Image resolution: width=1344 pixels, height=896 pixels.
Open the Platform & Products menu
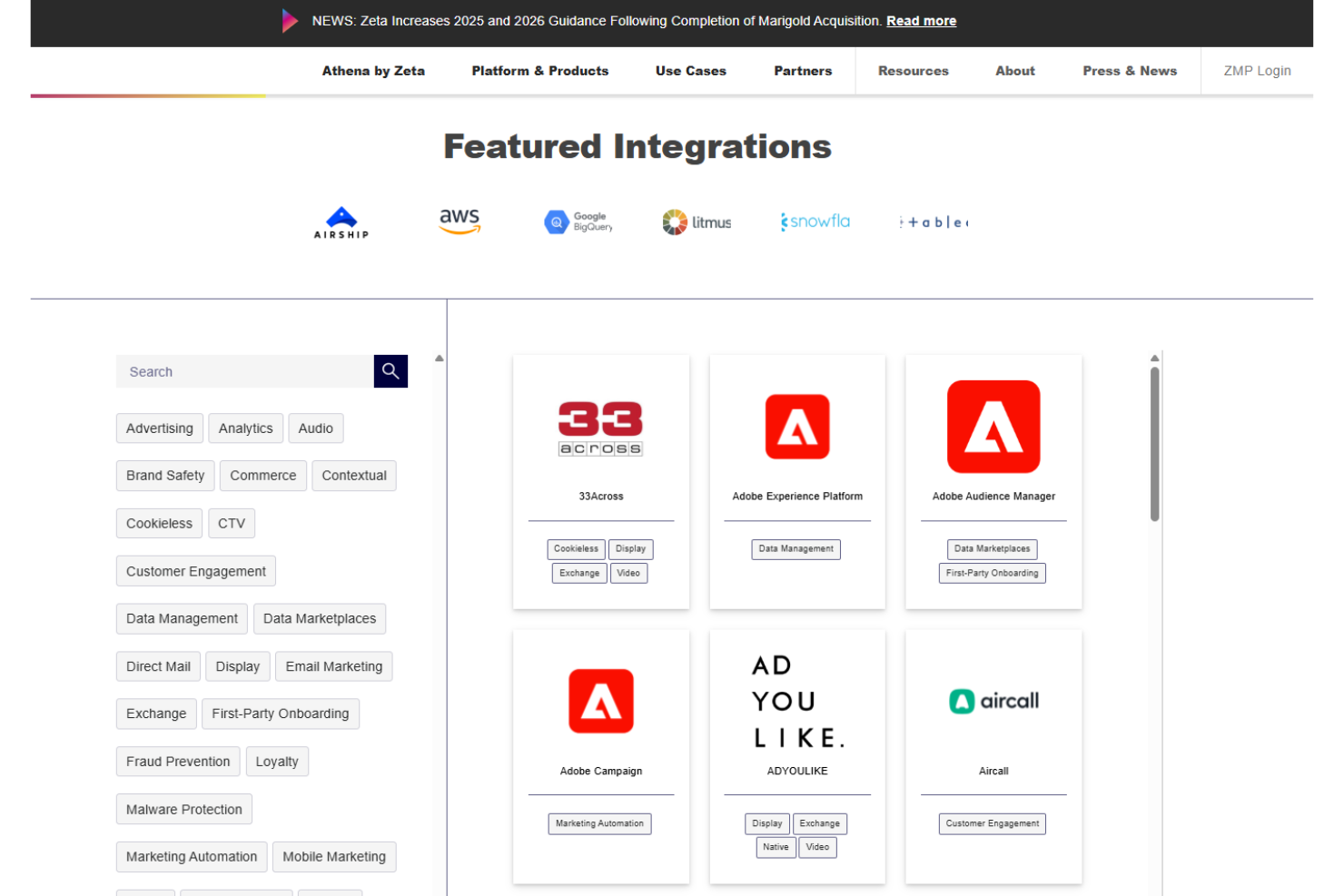tap(540, 71)
